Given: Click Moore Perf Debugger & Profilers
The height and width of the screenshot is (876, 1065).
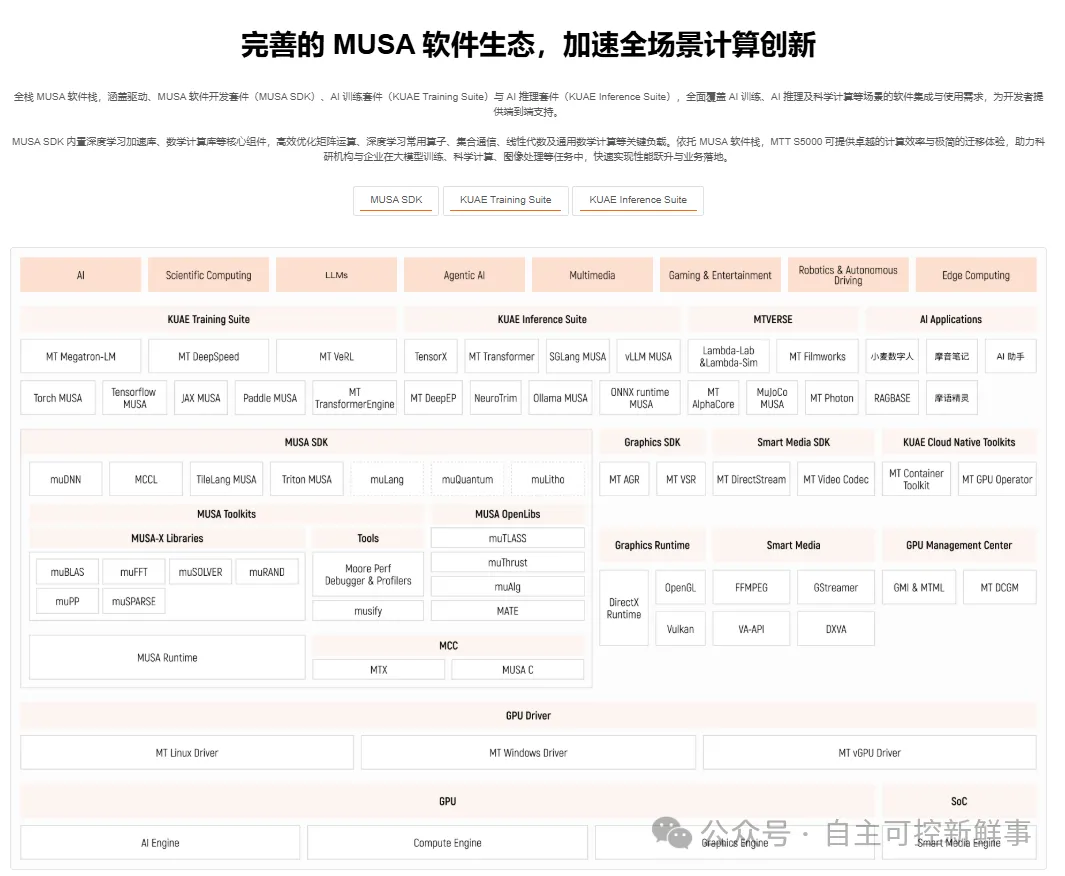Looking at the screenshot, I should click(368, 574).
